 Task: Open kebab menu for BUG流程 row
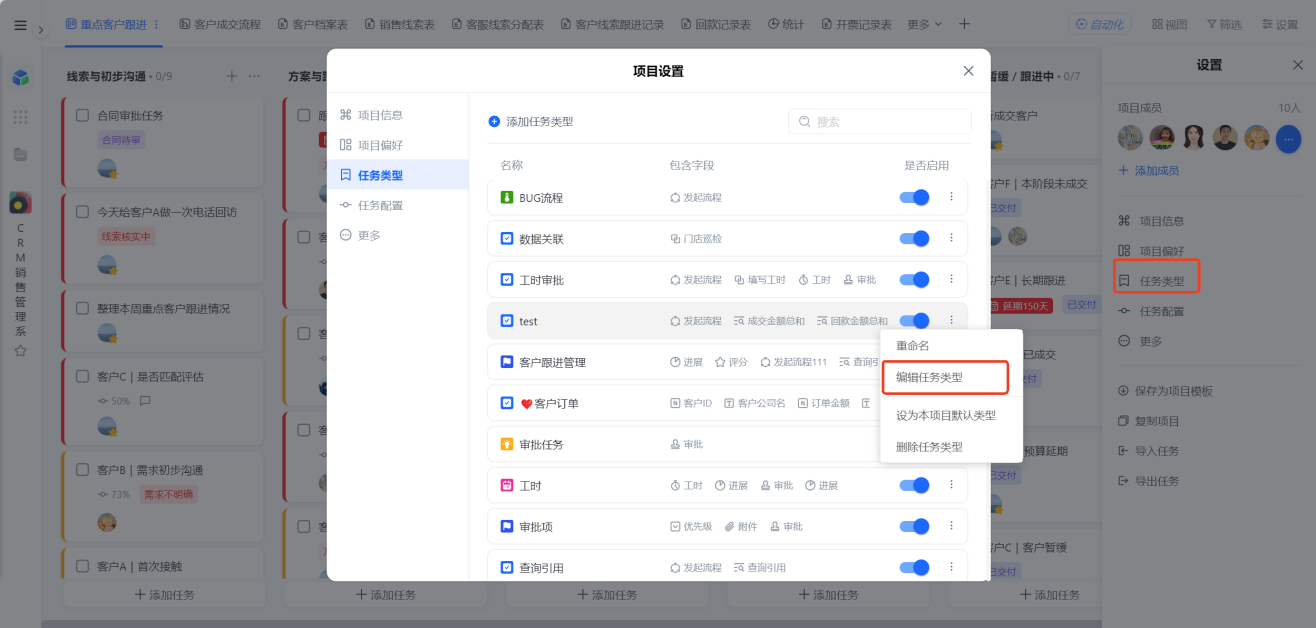pyautogui.click(x=951, y=198)
